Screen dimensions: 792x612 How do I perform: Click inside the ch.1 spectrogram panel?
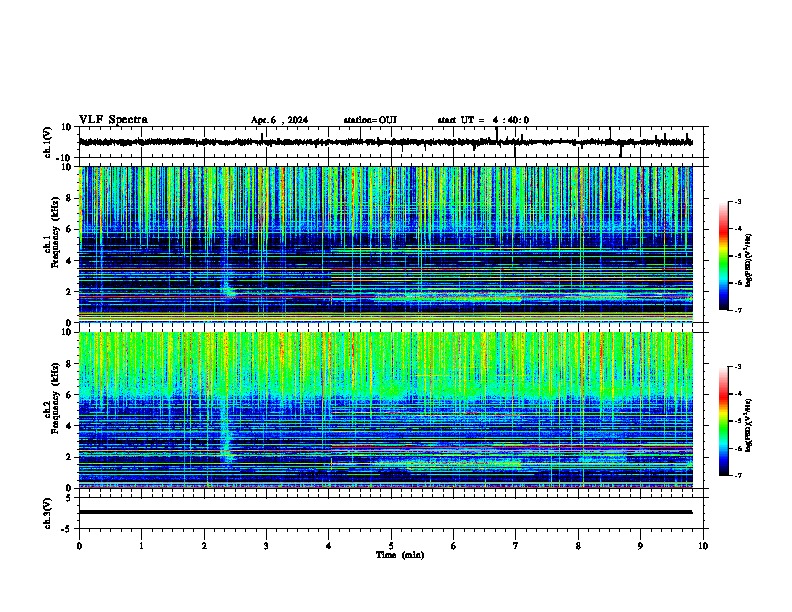[385, 244]
